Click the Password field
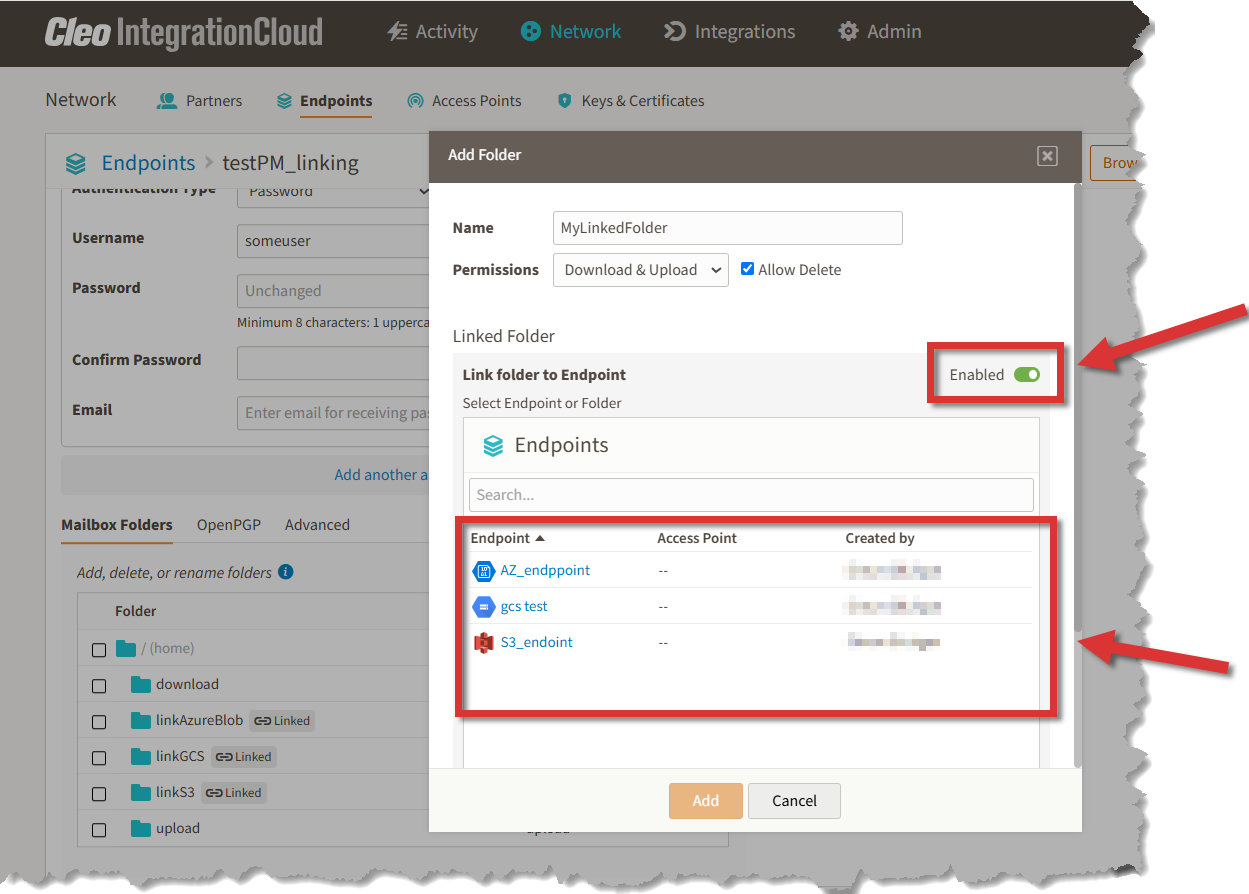 (x=334, y=291)
